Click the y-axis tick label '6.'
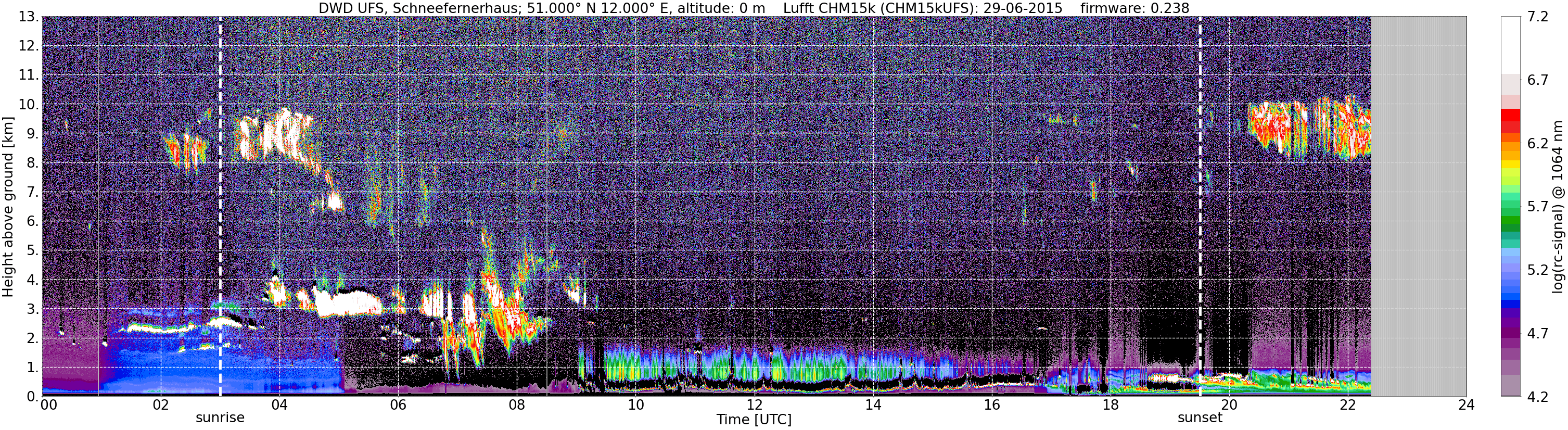 click(x=33, y=222)
